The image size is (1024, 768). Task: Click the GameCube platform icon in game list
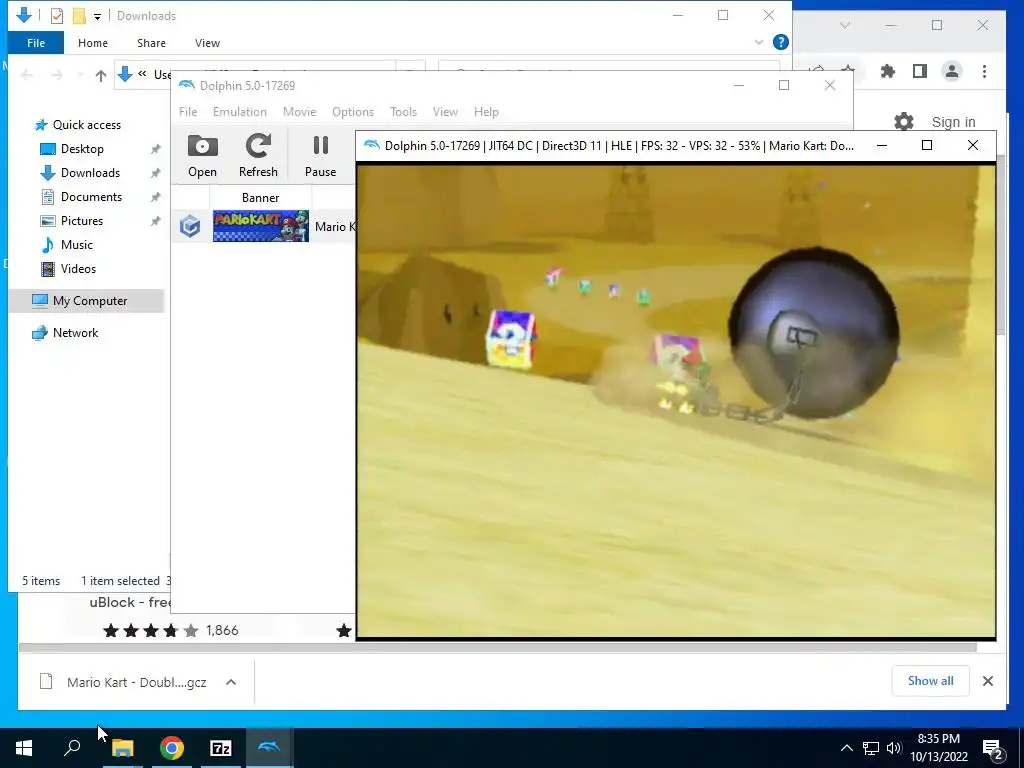190,226
